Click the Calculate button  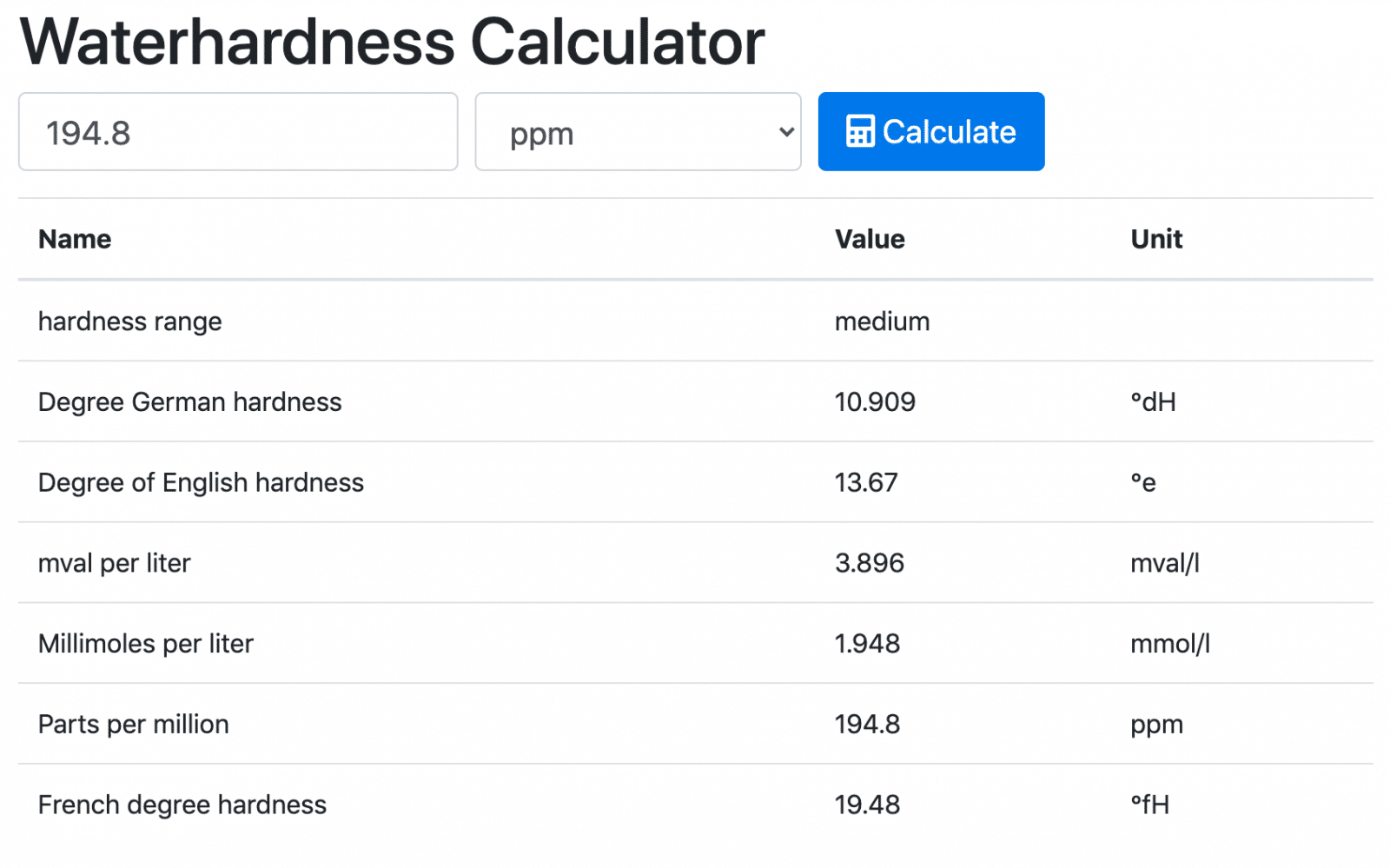point(931,131)
